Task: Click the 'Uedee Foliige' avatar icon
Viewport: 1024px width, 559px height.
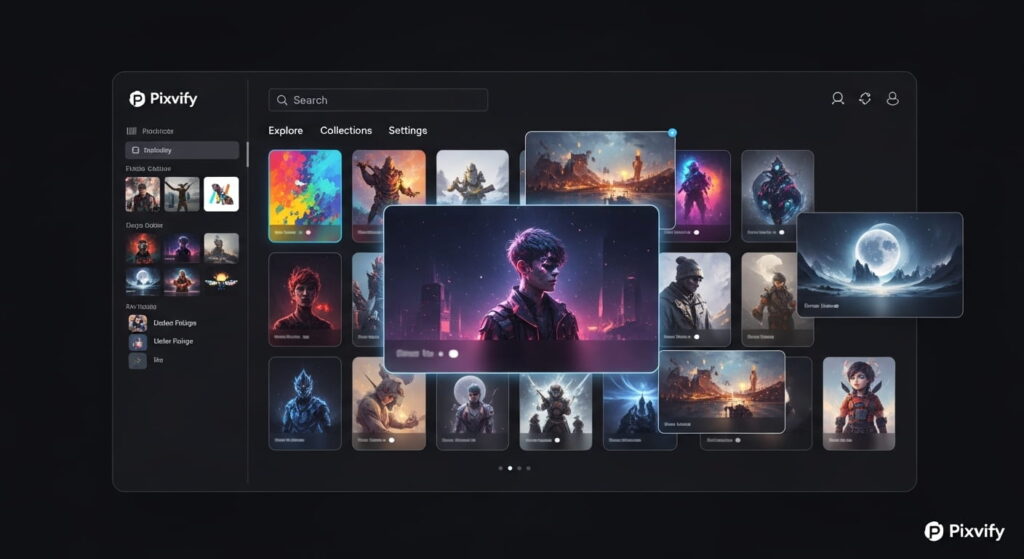Action: (137, 323)
